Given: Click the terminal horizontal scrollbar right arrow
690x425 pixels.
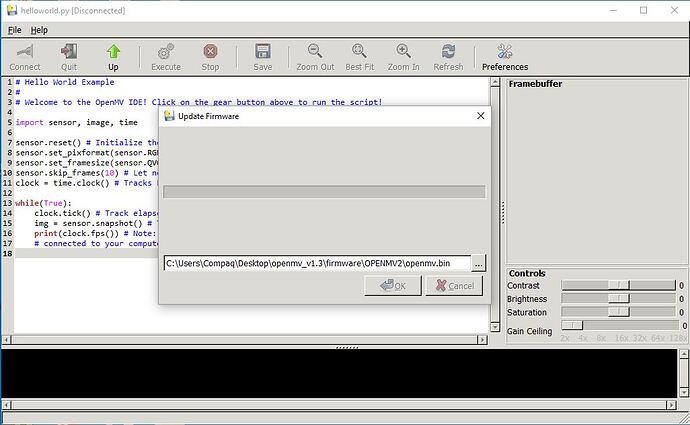Looking at the screenshot, I should coord(672,405).
